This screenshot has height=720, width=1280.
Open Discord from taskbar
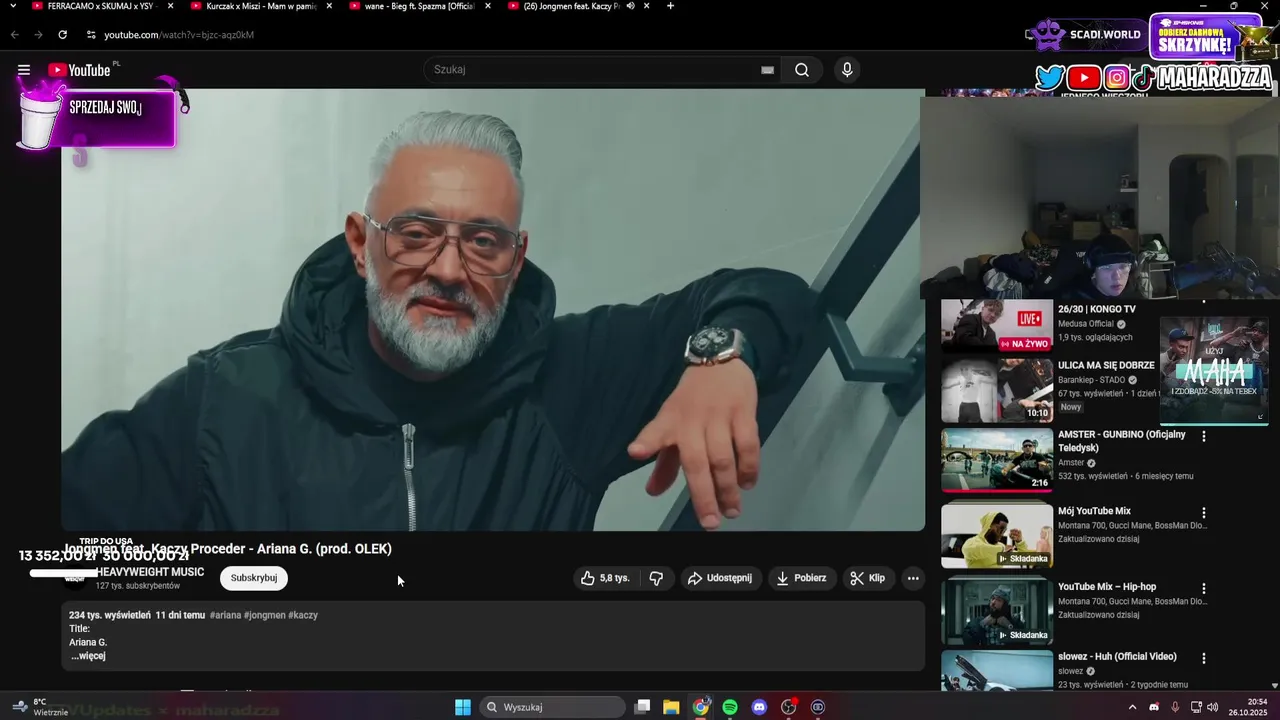(x=759, y=707)
